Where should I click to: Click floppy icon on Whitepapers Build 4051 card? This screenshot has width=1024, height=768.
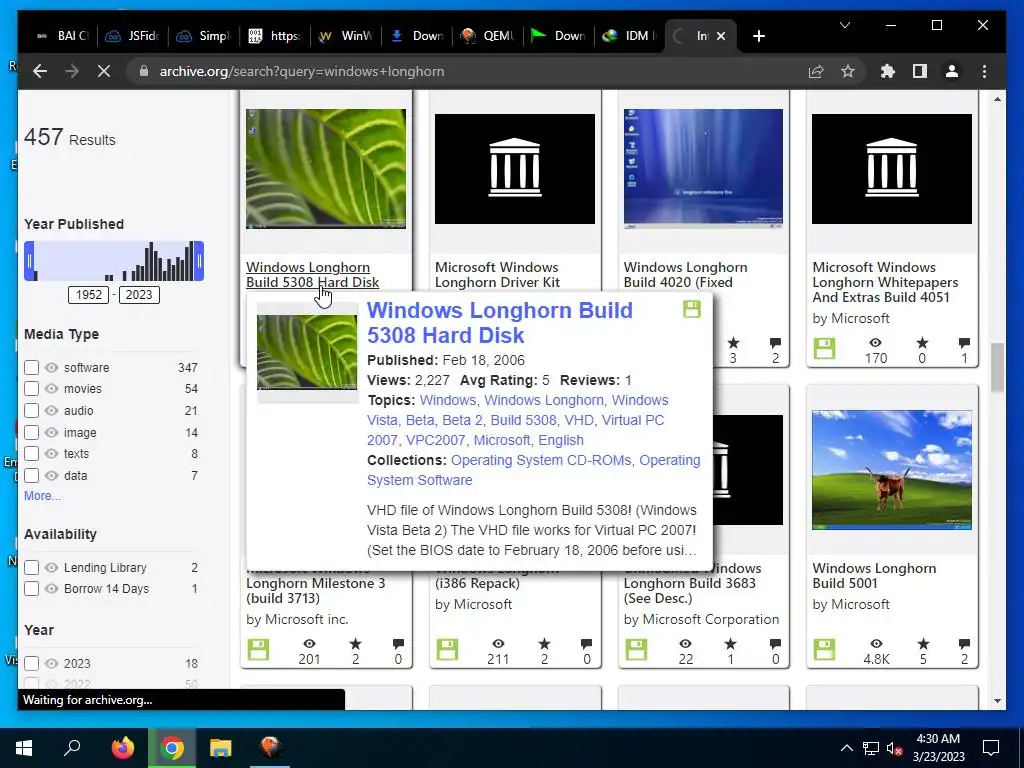click(824, 348)
